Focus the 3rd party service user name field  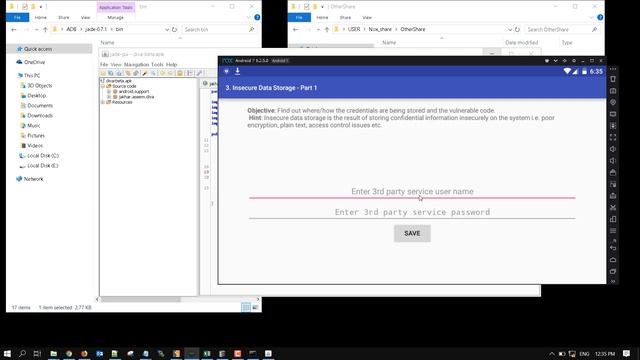(412, 191)
